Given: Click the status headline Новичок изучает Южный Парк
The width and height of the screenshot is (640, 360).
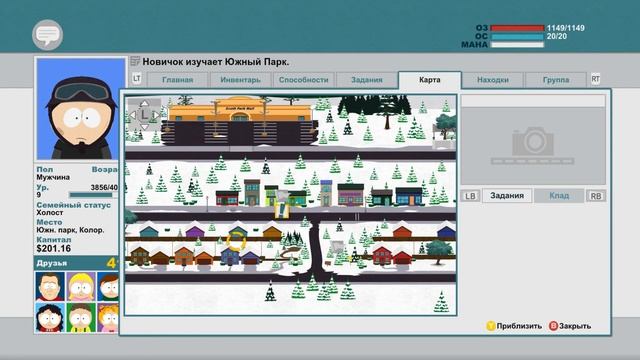Looking at the screenshot, I should (216, 62).
